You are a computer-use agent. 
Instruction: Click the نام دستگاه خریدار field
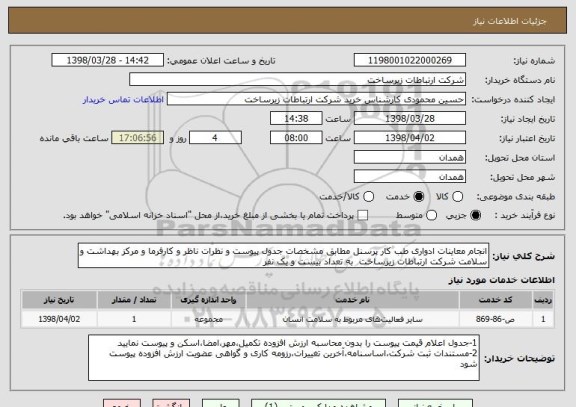[x=298, y=80]
